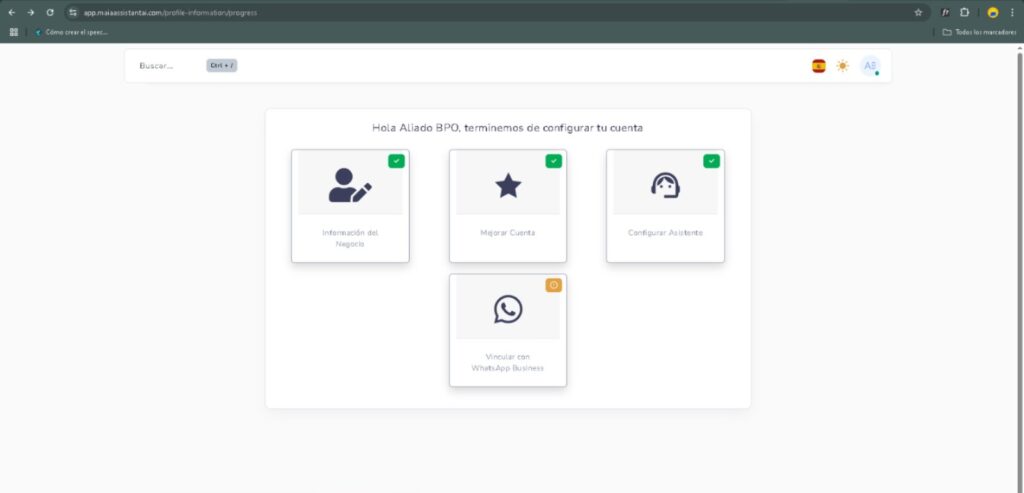Open the "Cómo crear el speec..." bookmark

[72, 32]
